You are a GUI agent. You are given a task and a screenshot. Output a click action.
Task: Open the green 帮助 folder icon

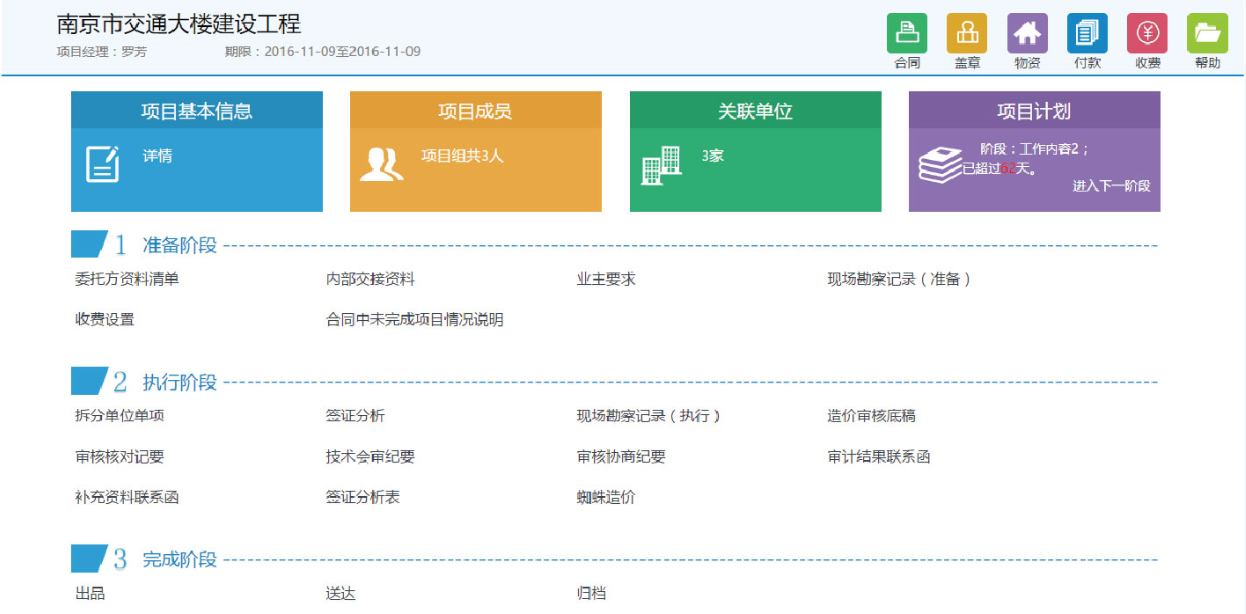pos(1206,33)
